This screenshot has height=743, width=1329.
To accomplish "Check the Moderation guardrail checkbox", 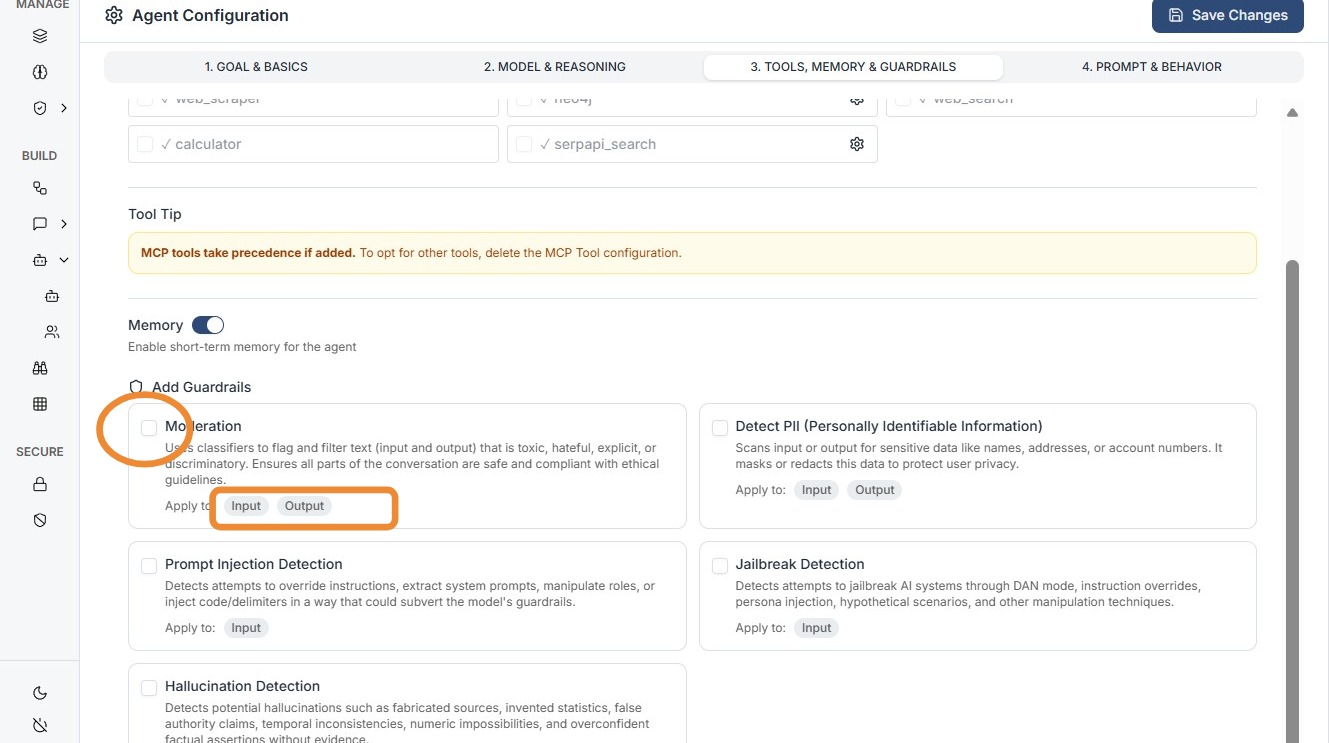I will coord(149,428).
